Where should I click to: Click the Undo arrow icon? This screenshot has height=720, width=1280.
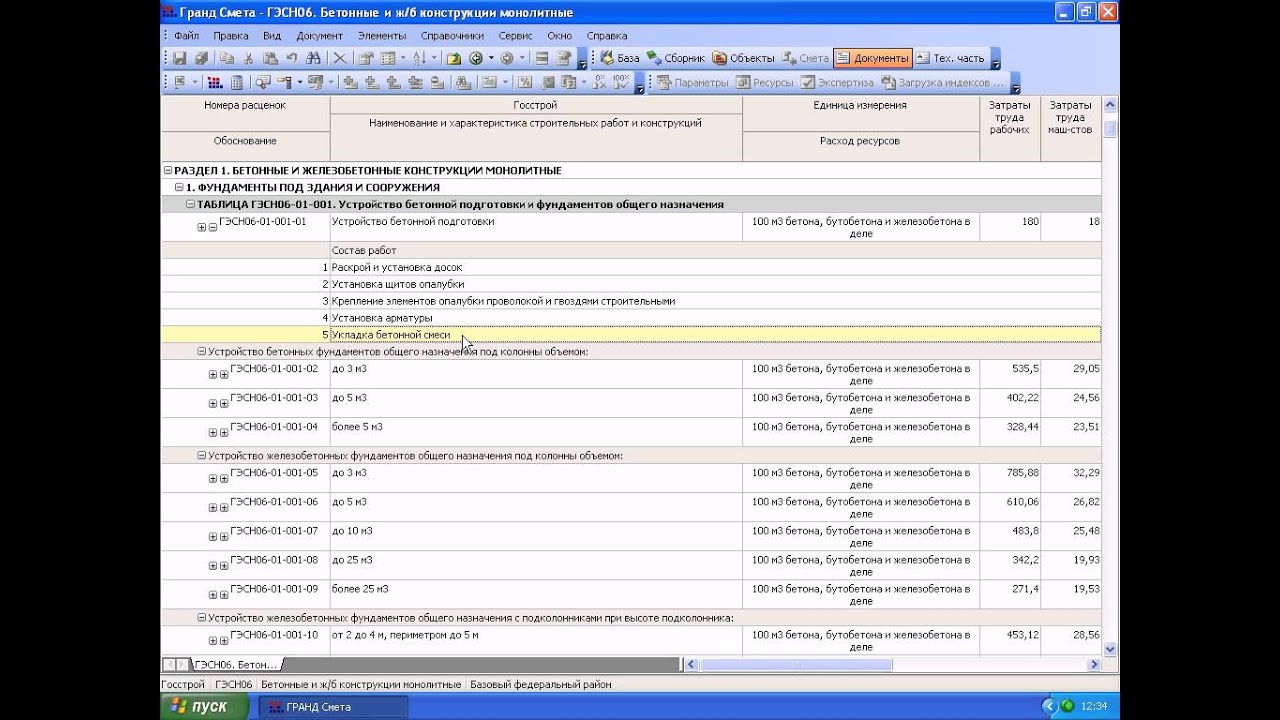click(x=291, y=58)
